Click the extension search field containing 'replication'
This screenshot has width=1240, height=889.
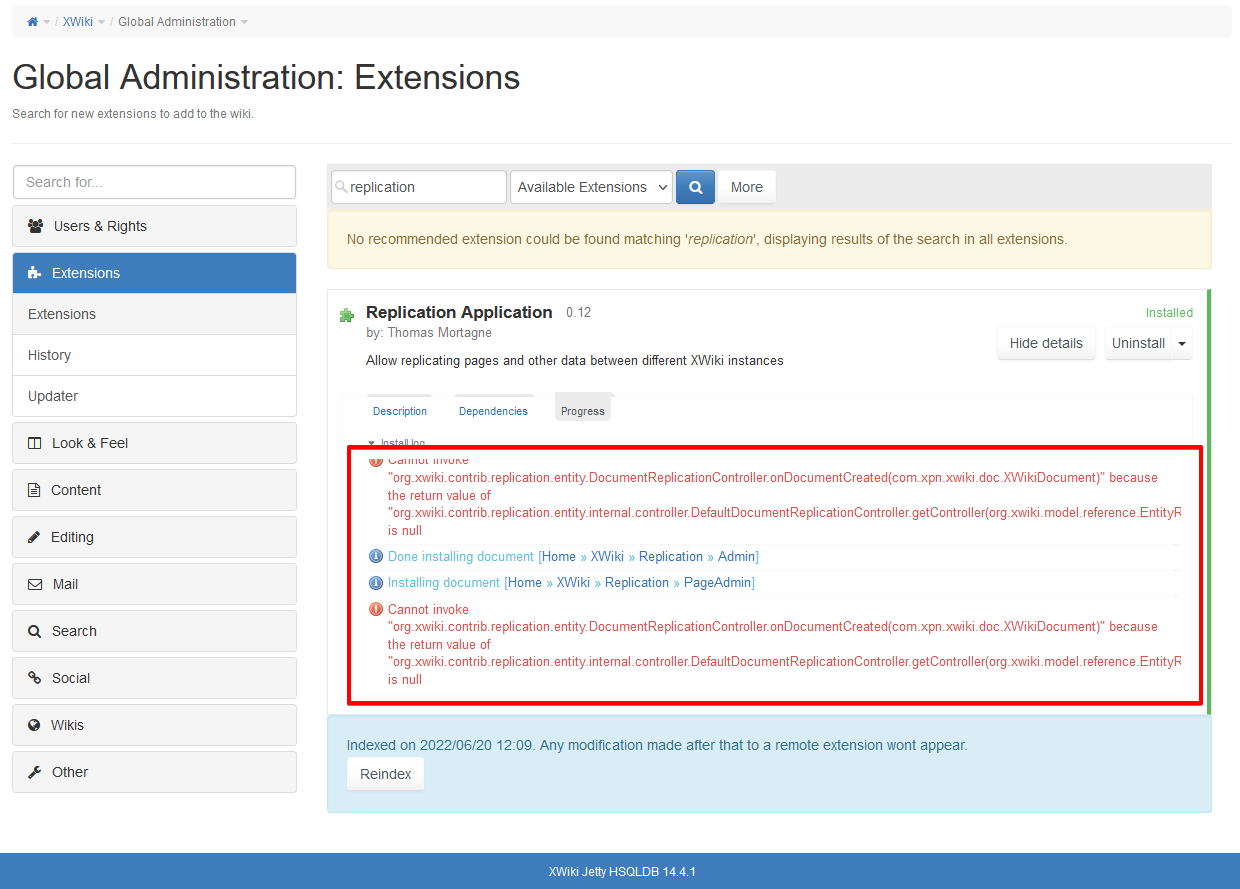click(x=419, y=187)
